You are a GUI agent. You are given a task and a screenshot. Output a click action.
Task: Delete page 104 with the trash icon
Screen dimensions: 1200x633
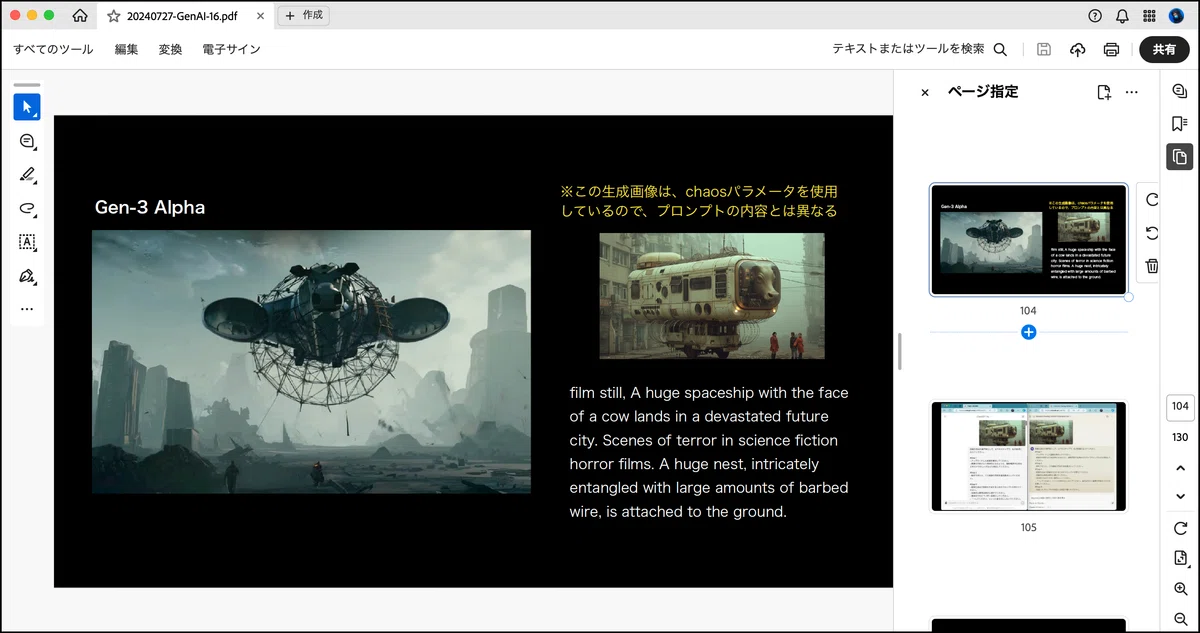pos(1152,265)
